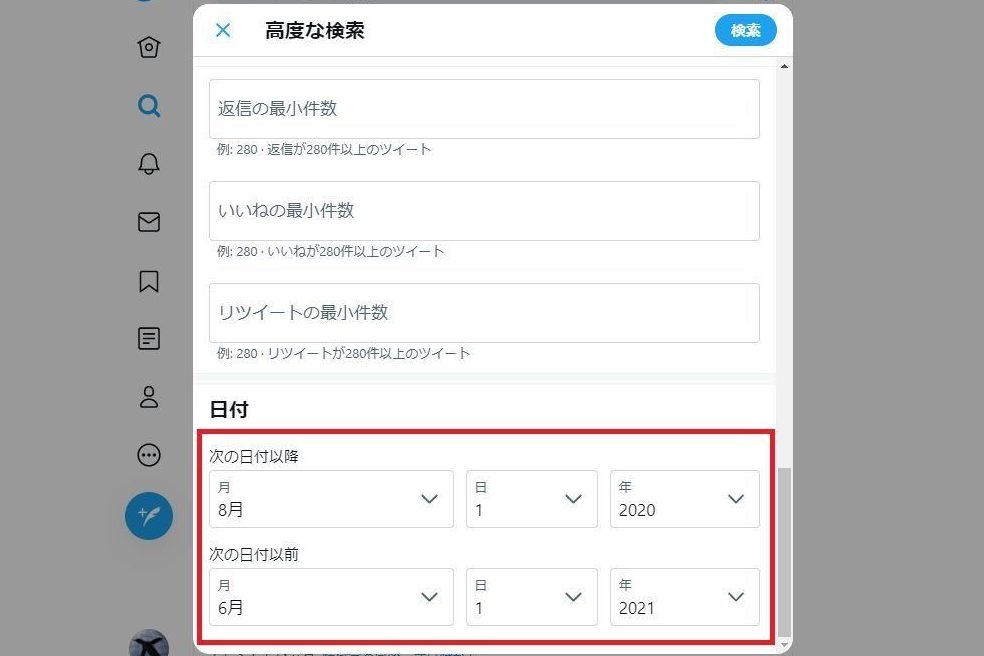Open Lists icon in sidebar
This screenshot has width=984, height=656.
(x=149, y=339)
